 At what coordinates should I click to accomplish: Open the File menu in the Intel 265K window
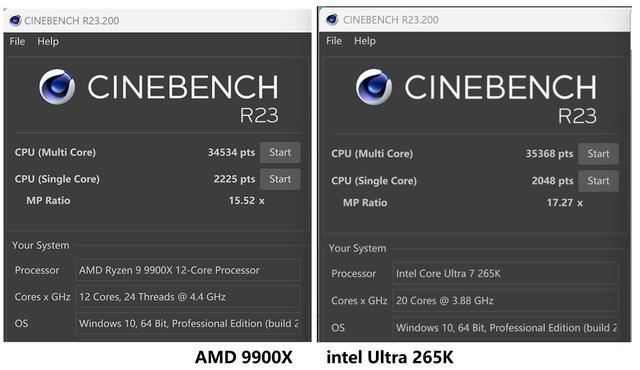point(334,41)
